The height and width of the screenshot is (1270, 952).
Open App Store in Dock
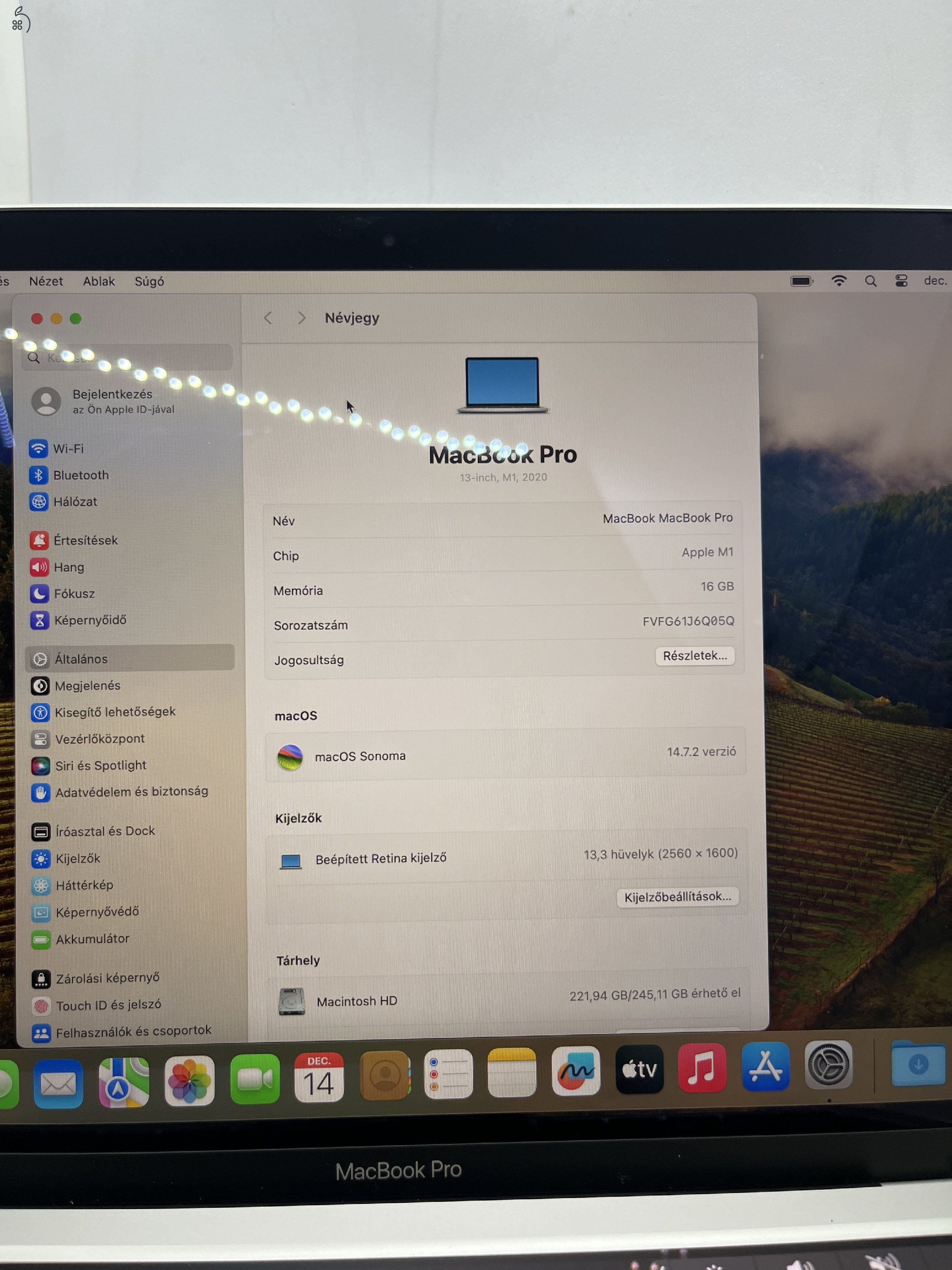click(765, 1066)
